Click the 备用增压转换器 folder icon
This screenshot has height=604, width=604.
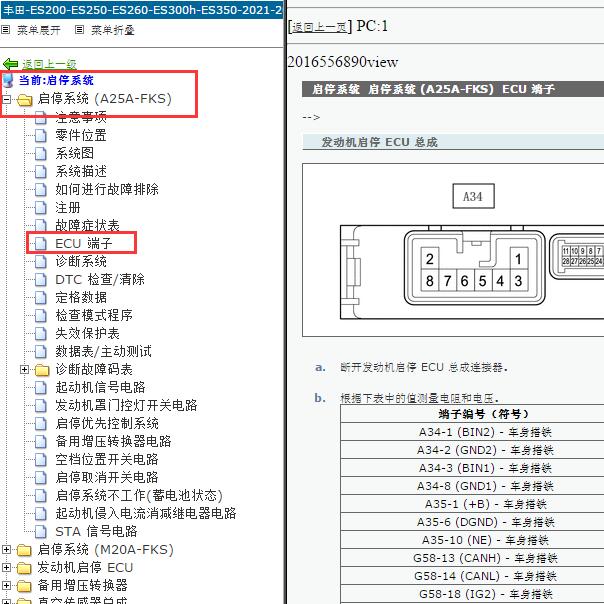[24, 586]
